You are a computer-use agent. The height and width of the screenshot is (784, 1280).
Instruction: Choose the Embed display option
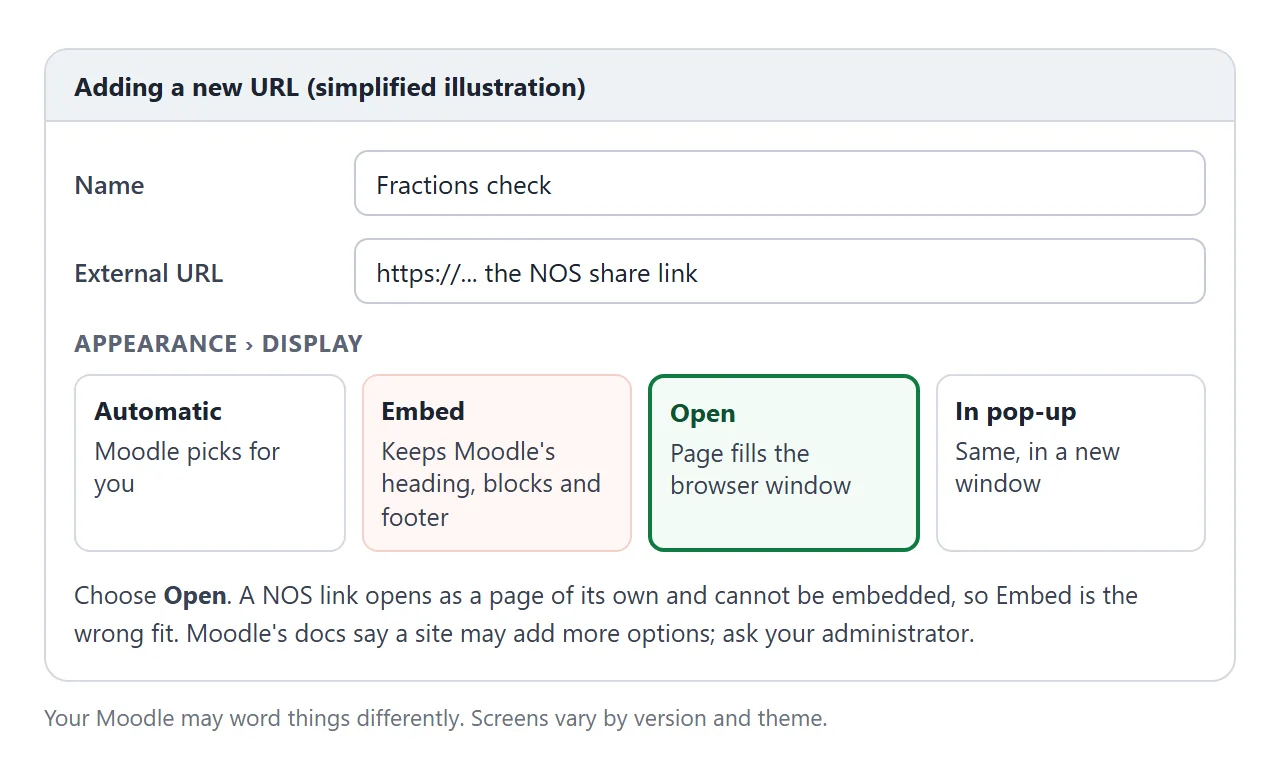pyautogui.click(x=497, y=463)
